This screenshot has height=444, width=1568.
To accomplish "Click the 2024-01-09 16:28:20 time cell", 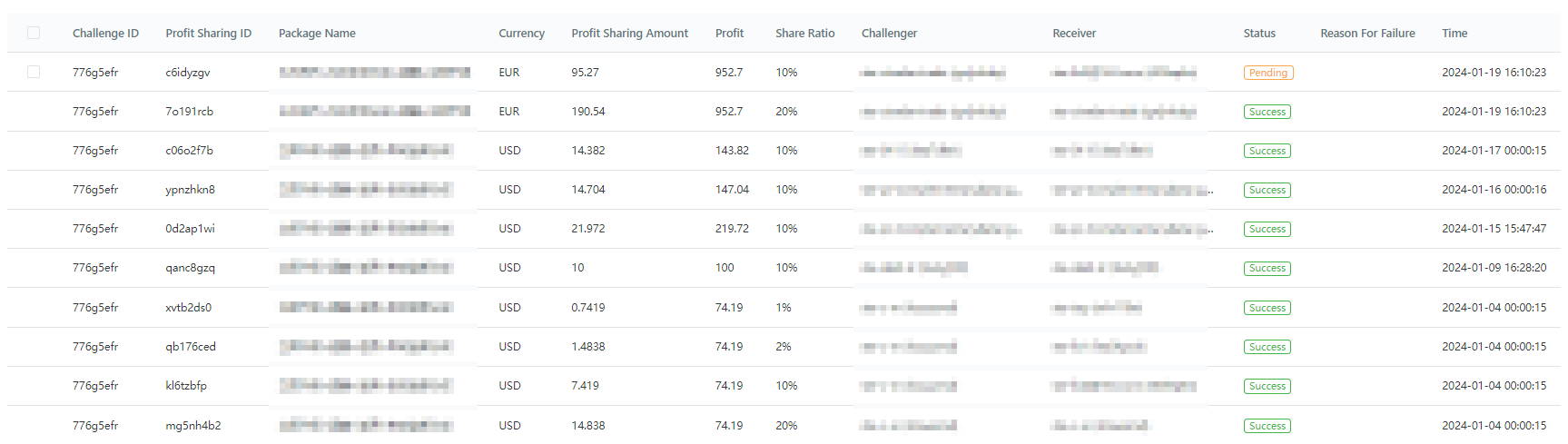I will click(1494, 268).
